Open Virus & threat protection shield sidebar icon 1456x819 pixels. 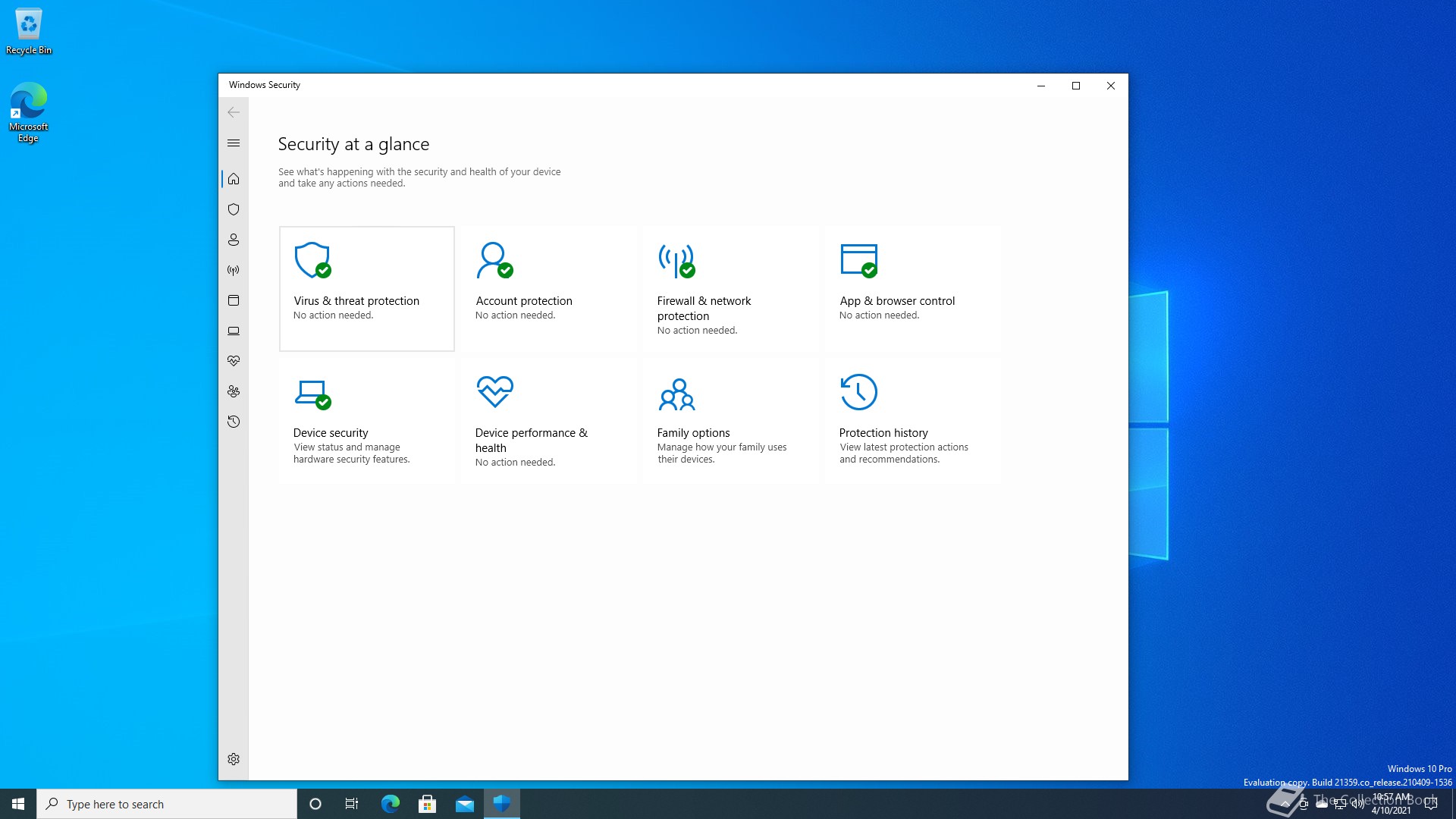(x=234, y=209)
